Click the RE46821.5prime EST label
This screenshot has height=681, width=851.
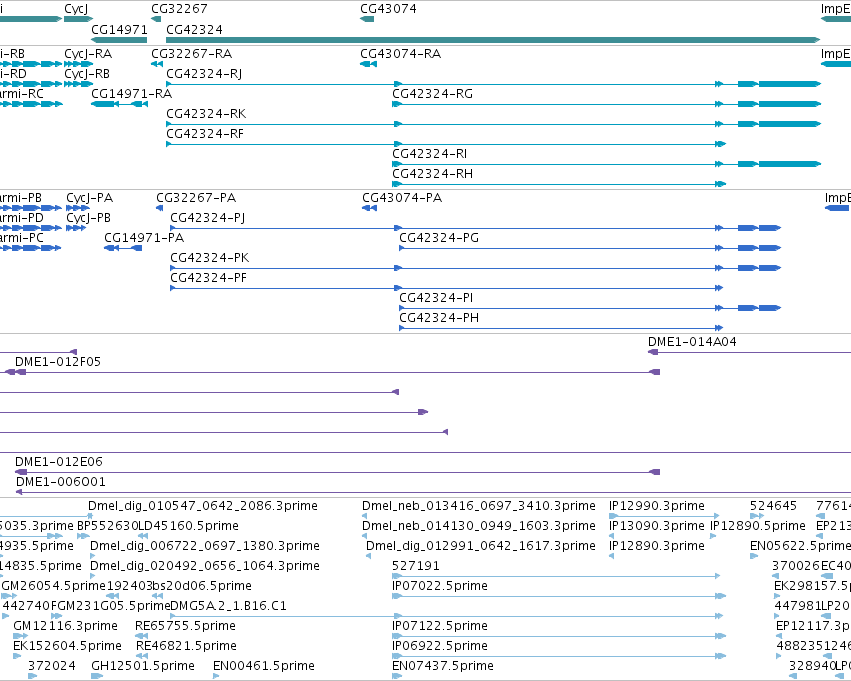click(186, 647)
